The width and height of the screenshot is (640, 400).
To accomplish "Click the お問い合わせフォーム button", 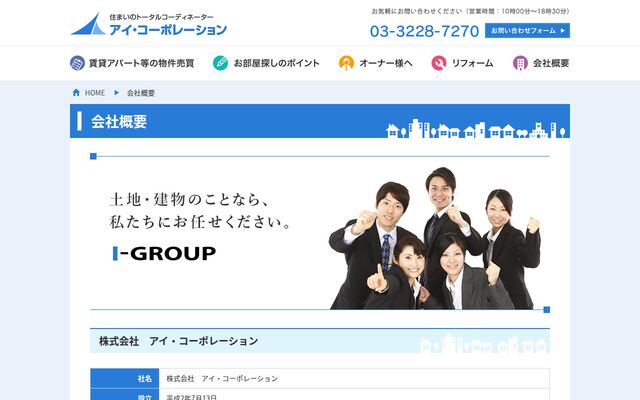I will pyautogui.click(x=527, y=31).
